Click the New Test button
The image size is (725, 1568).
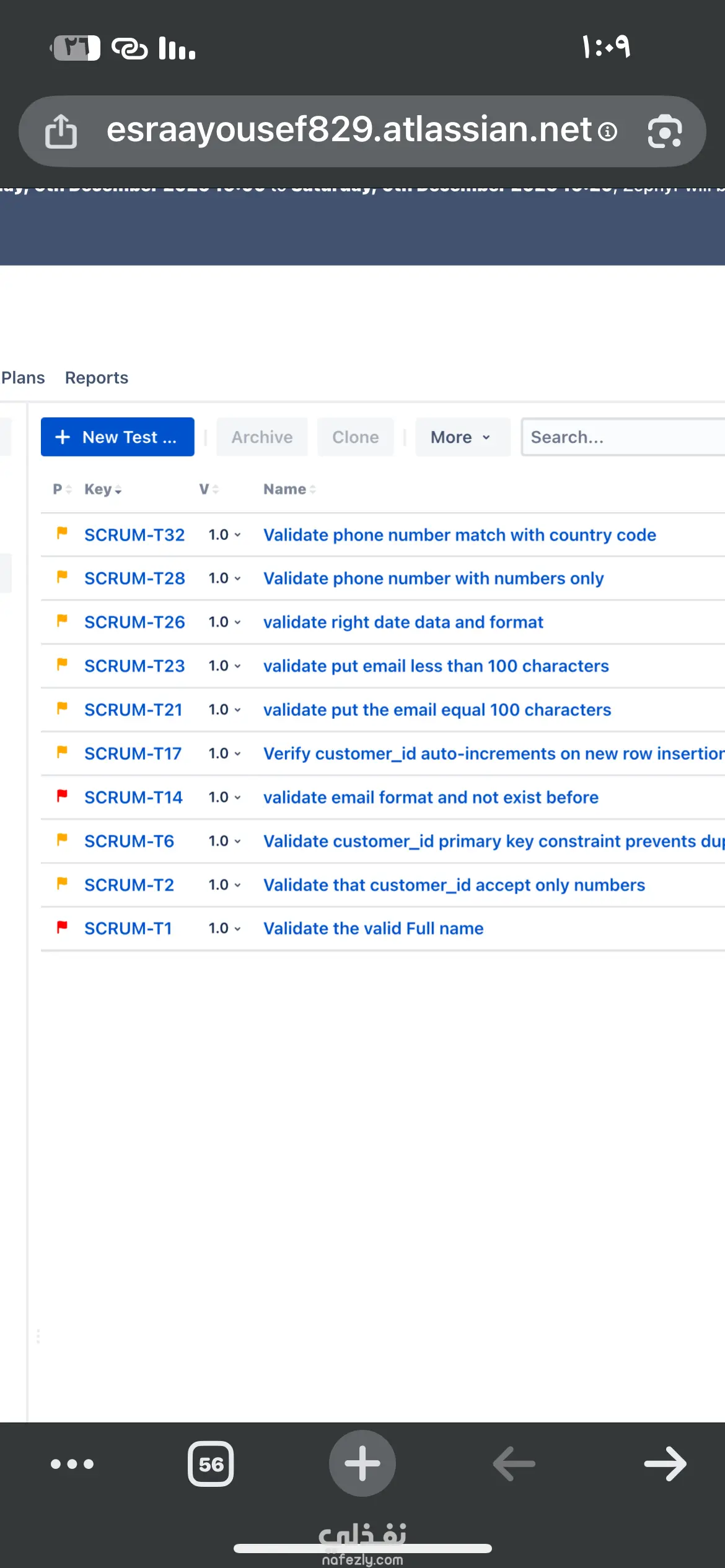[117, 437]
